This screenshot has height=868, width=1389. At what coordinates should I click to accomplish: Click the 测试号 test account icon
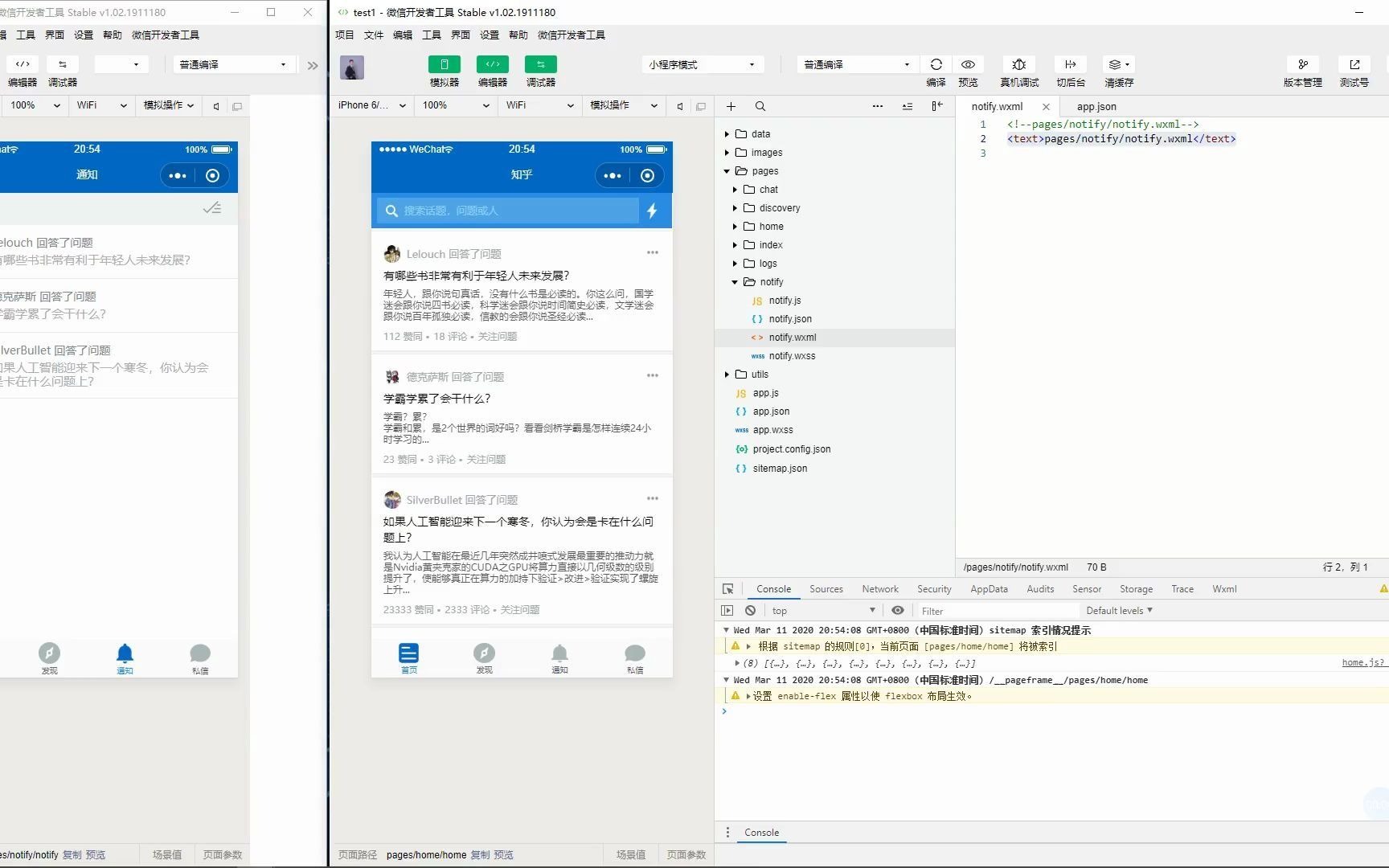tap(1354, 64)
